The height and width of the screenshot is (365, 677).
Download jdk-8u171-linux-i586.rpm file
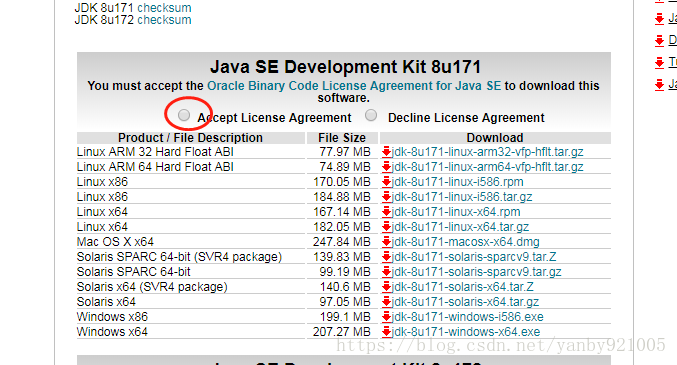point(458,182)
